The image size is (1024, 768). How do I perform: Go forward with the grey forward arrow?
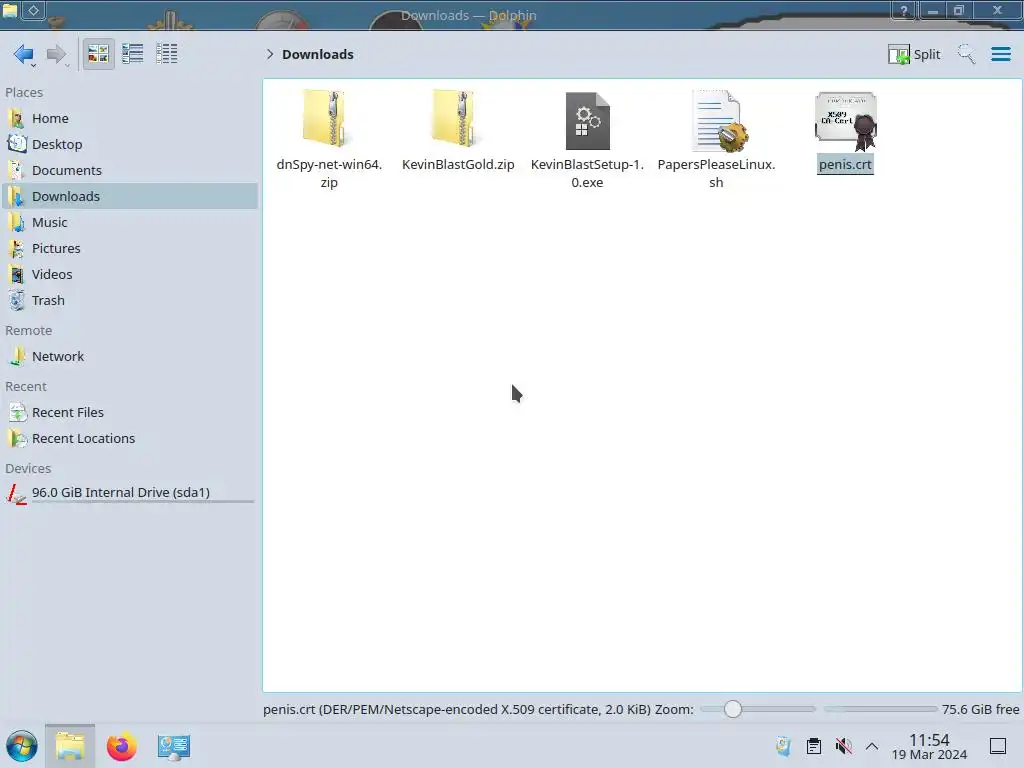coord(57,54)
